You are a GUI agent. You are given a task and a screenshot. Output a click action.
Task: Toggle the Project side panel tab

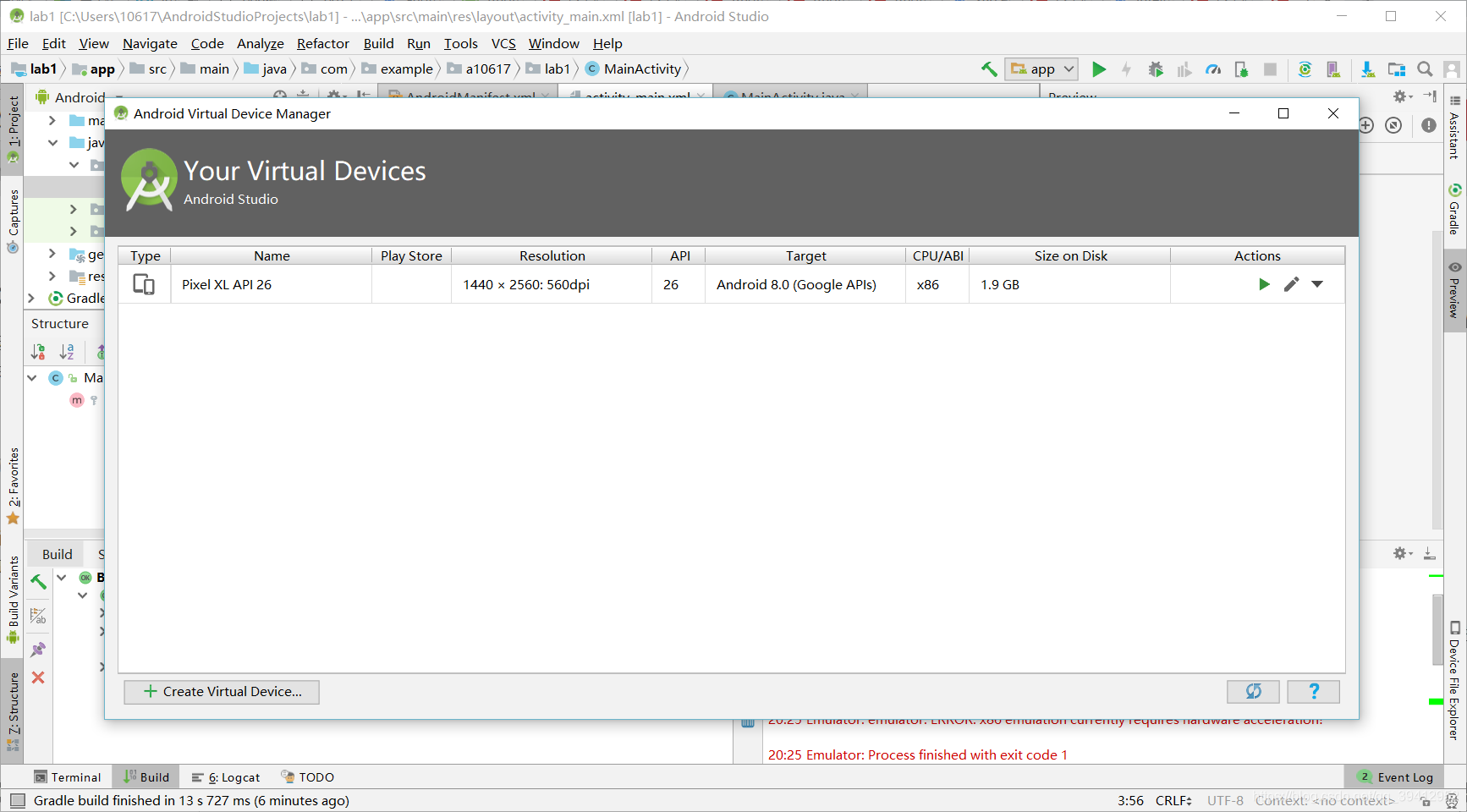[x=13, y=129]
